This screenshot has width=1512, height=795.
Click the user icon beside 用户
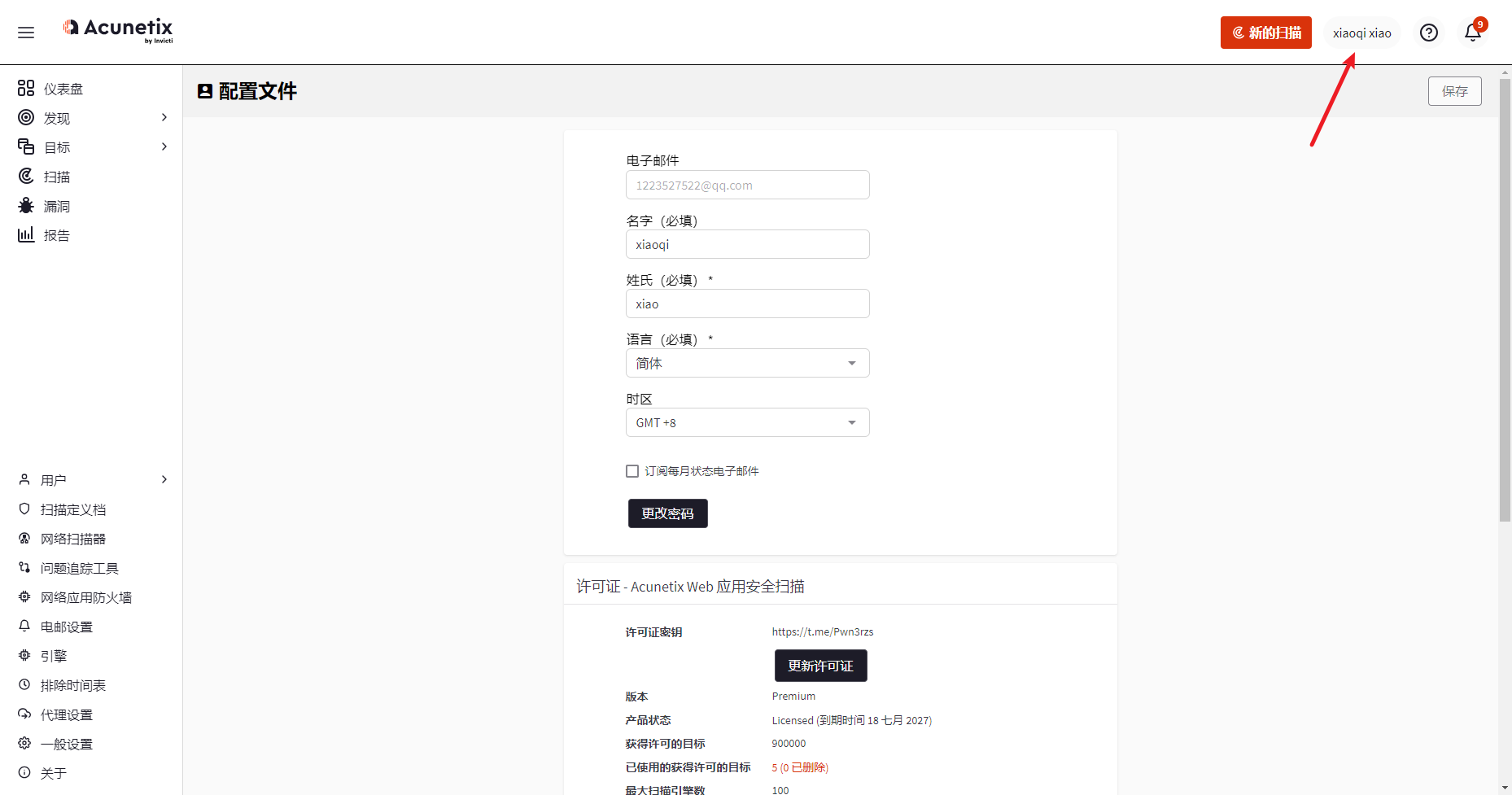tap(24, 479)
